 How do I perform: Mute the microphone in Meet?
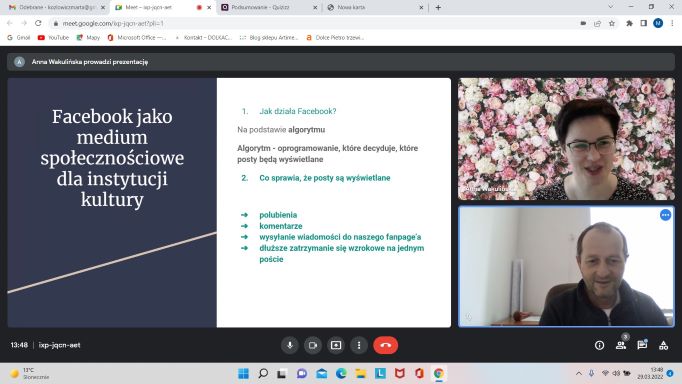(290, 345)
